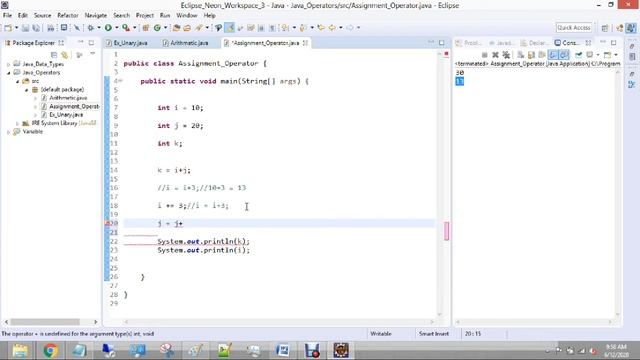The height and width of the screenshot is (360, 640).
Task: Toggle Show Console When Standard Out Changes
Action: point(553,55)
